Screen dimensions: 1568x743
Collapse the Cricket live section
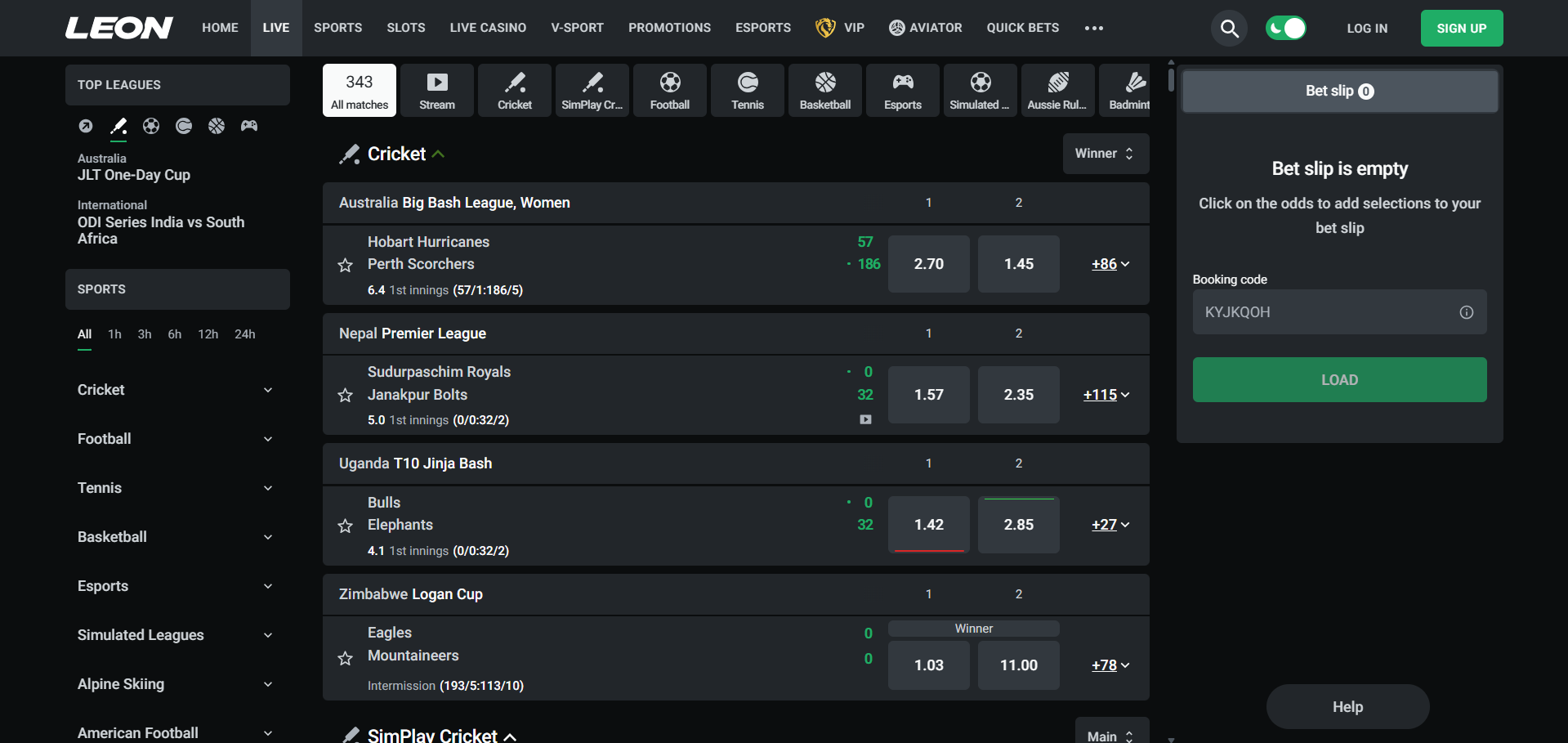(x=440, y=154)
